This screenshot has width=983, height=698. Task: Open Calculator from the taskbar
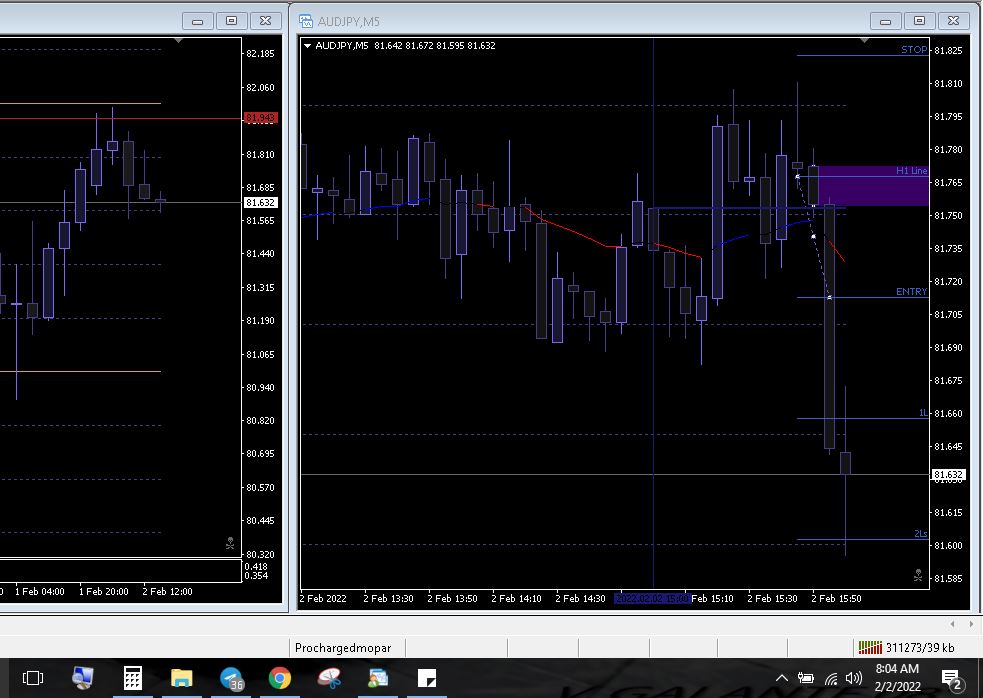(x=133, y=679)
